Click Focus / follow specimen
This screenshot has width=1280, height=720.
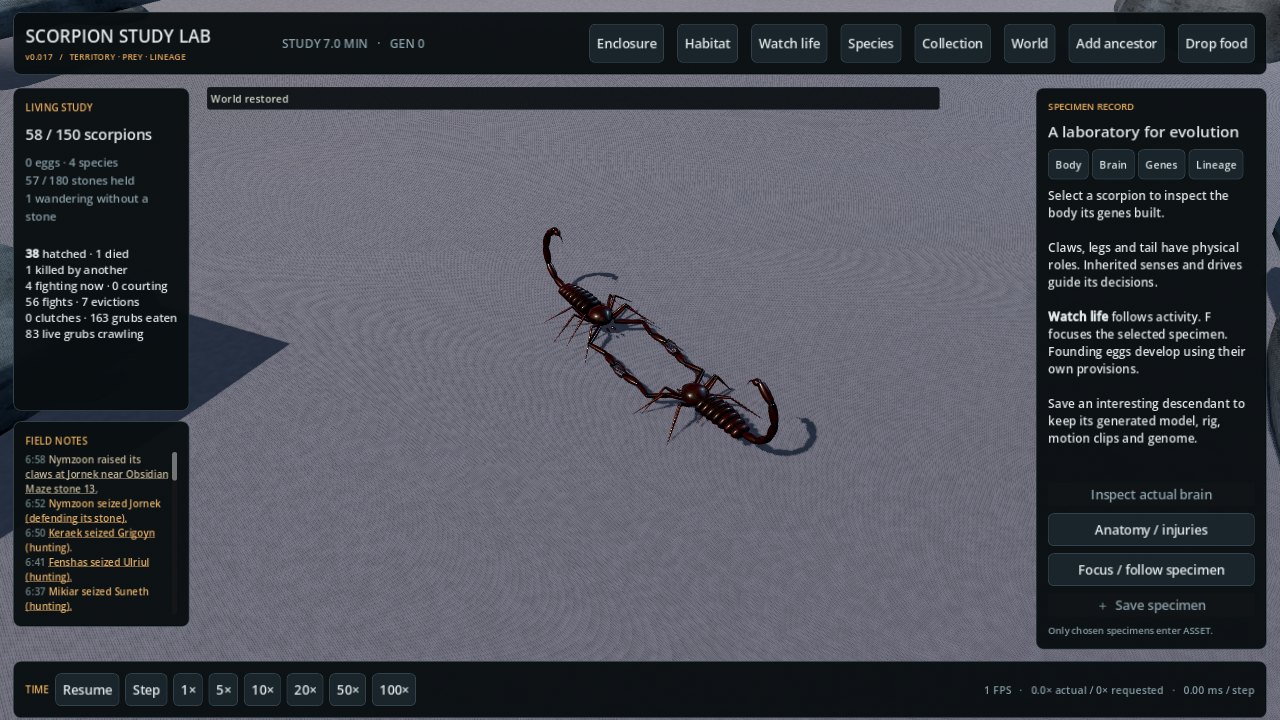pos(1151,570)
